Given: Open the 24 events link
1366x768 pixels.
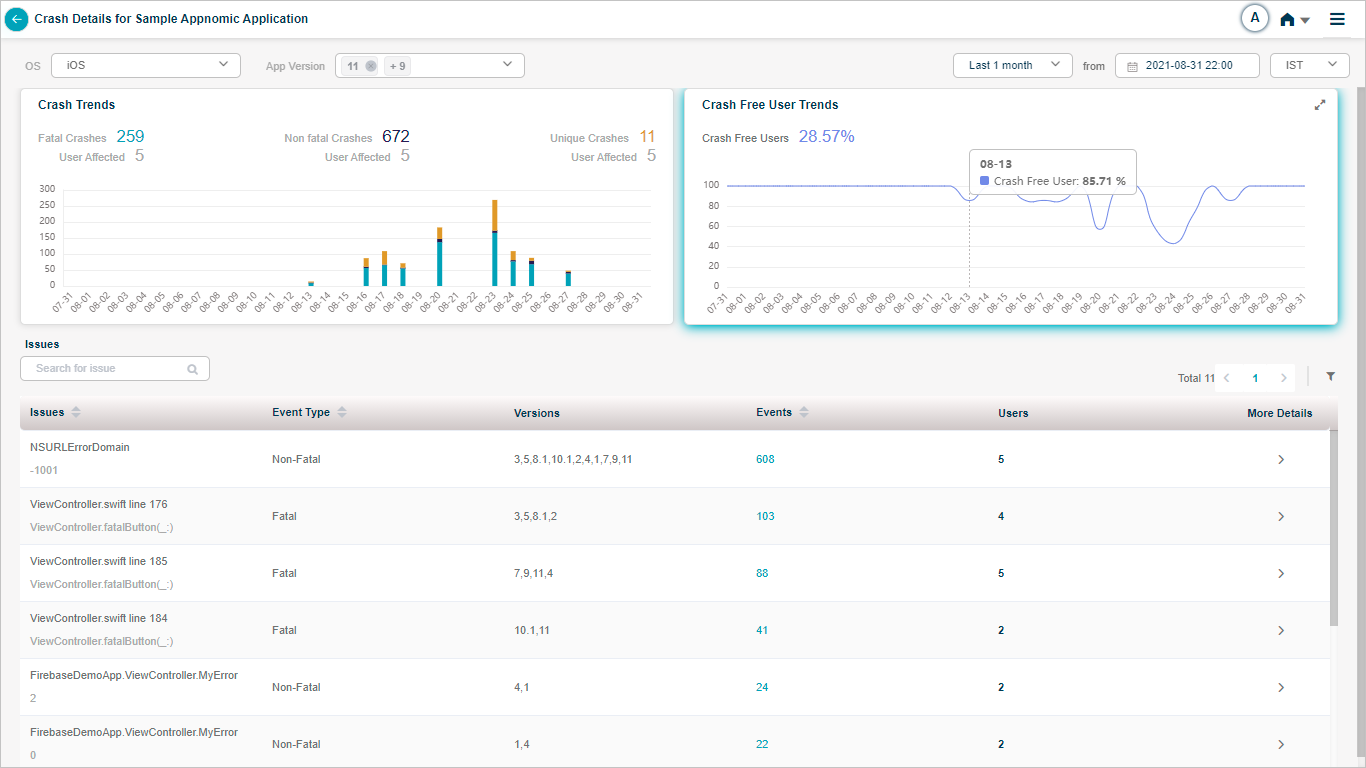Looking at the screenshot, I should [762, 688].
